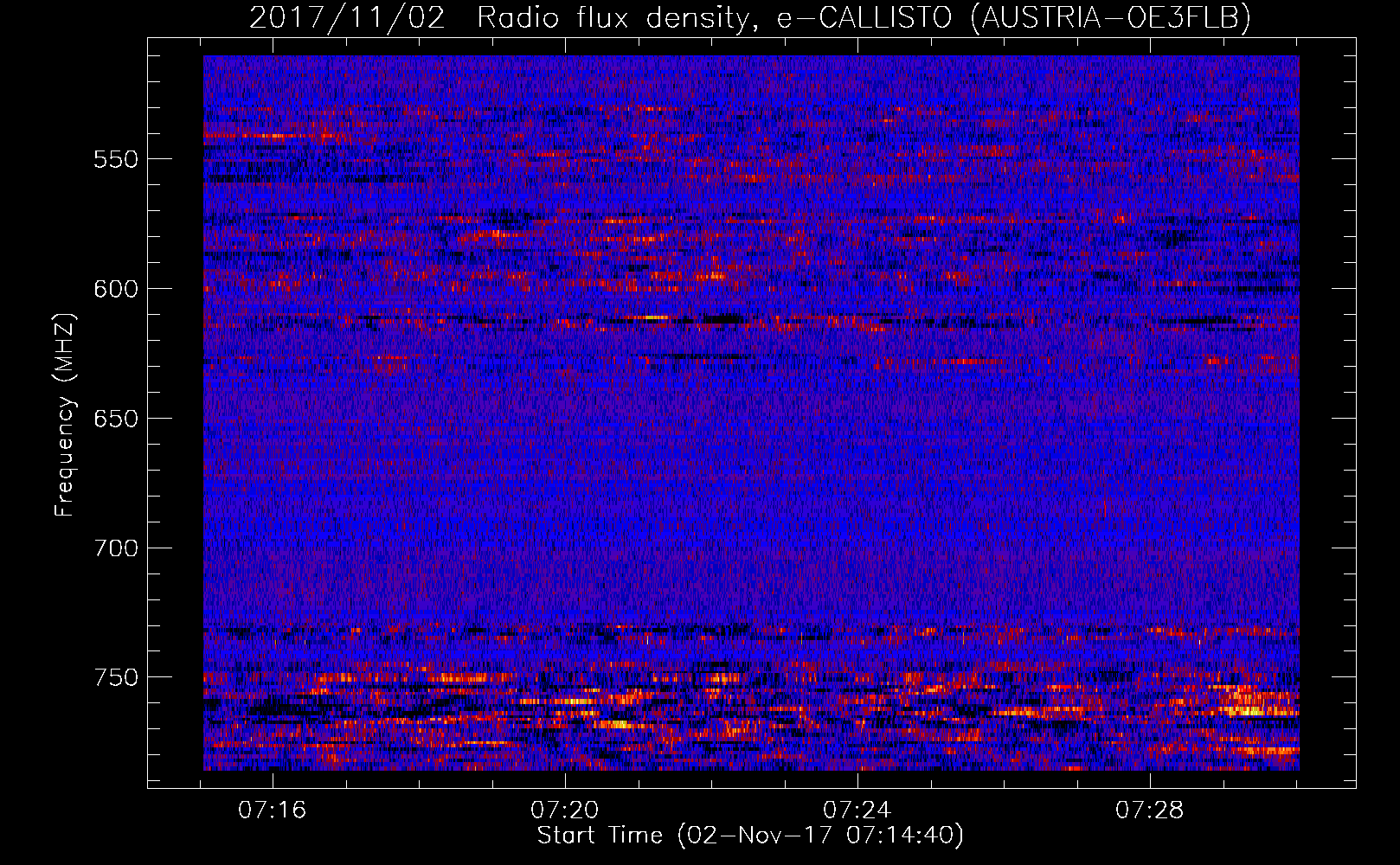Click the 550 frequency tick label
Screen dimensions: 1400x865
tap(116, 159)
